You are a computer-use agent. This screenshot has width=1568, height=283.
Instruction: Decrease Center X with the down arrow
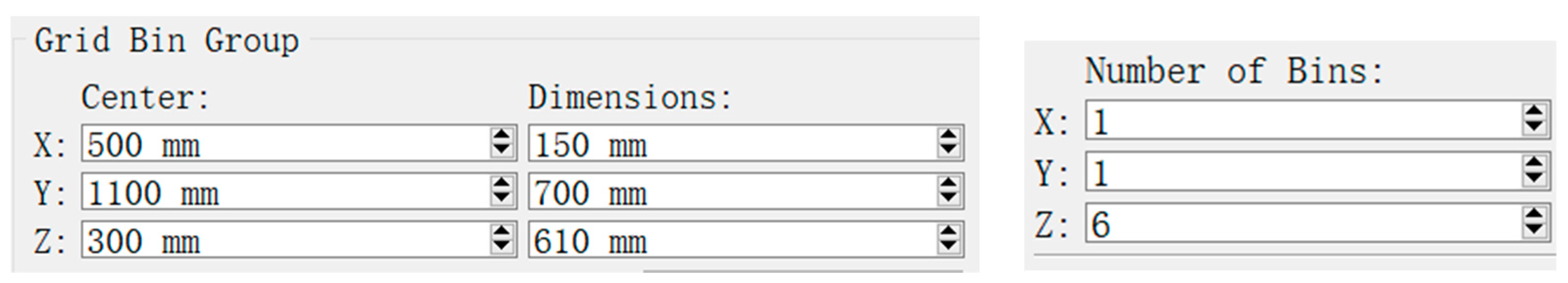click(x=501, y=150)
